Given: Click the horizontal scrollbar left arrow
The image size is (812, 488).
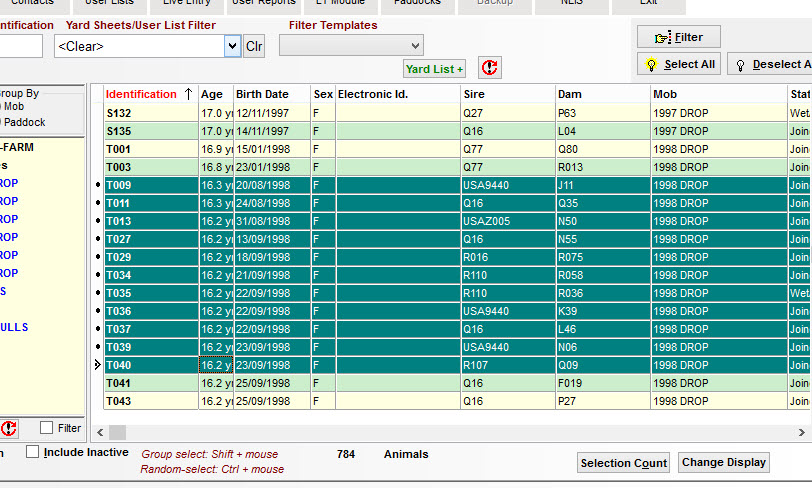Looking at the screenshot, I should [100, 432].
